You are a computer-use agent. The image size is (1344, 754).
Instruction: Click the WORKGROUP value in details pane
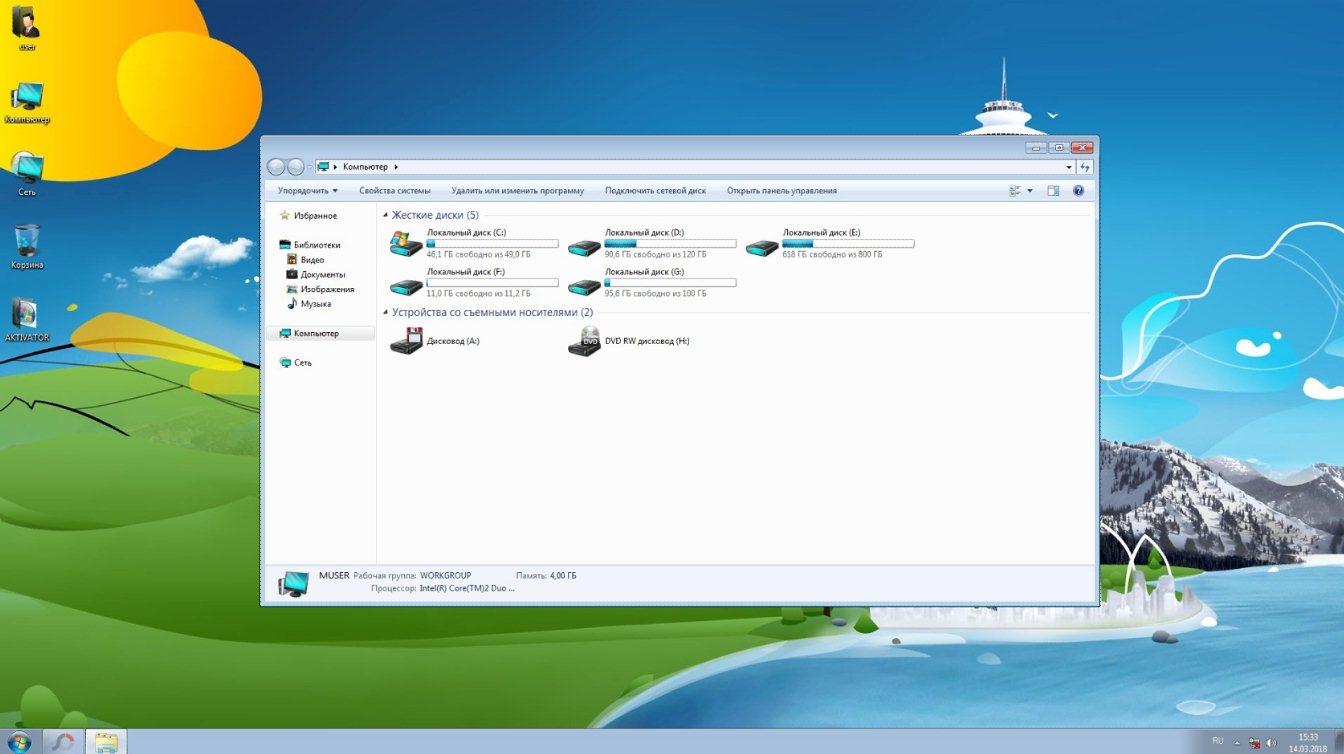coord(445,576)
